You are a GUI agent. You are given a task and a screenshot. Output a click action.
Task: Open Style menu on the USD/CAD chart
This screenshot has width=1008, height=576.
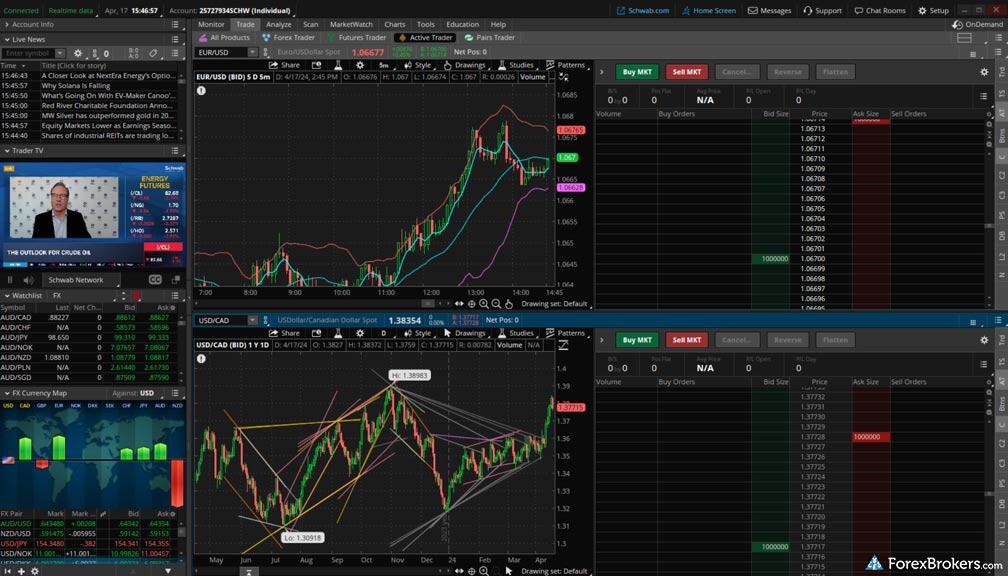417,333
